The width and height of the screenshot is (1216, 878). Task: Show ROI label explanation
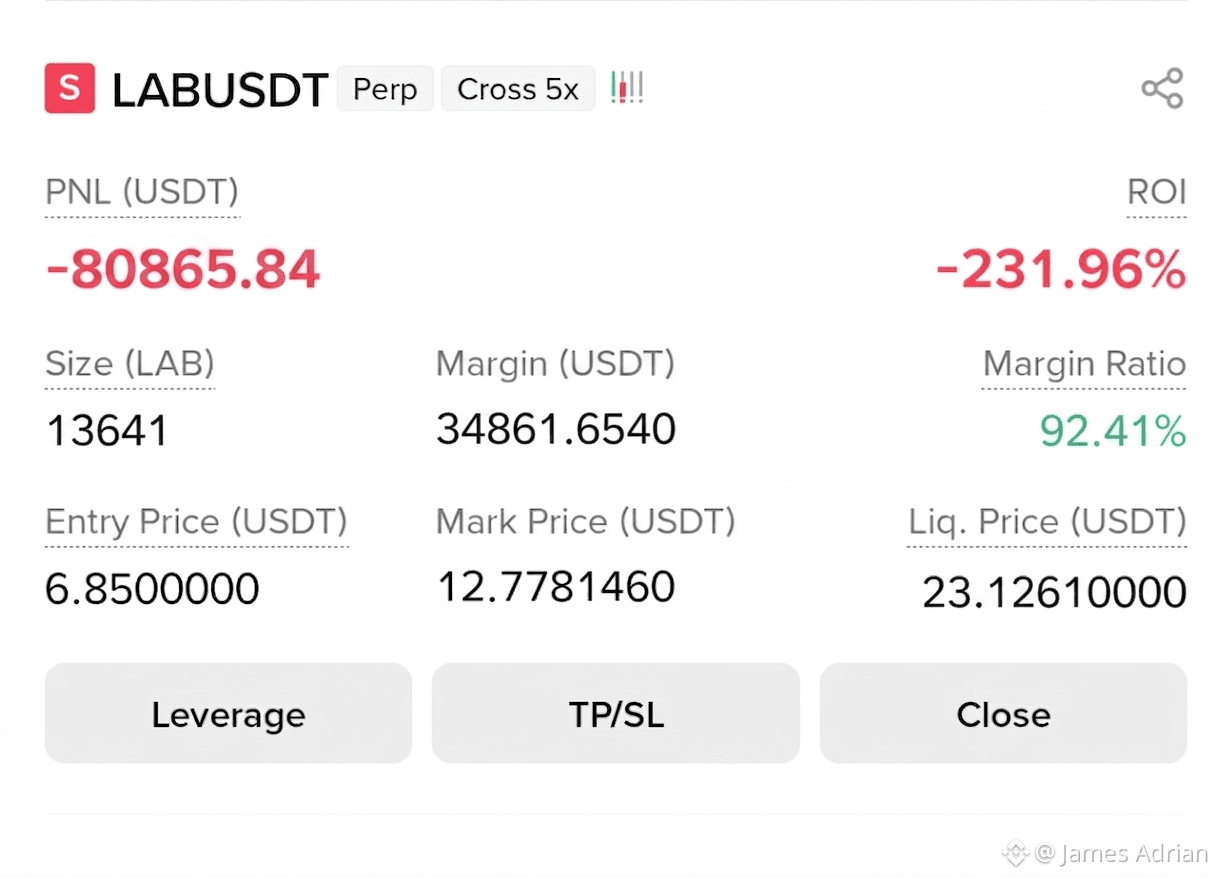1157,192
